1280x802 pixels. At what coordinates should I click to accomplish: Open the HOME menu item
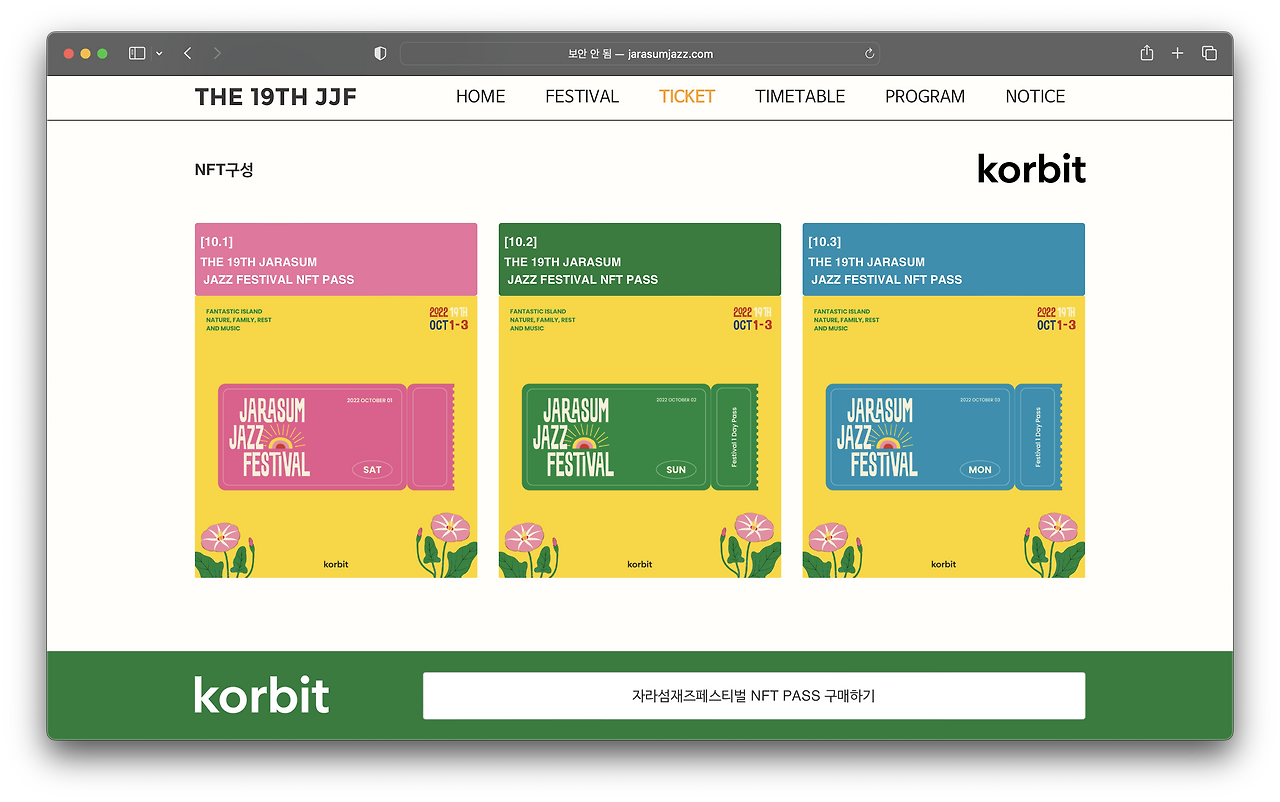(x=481, y=97)
